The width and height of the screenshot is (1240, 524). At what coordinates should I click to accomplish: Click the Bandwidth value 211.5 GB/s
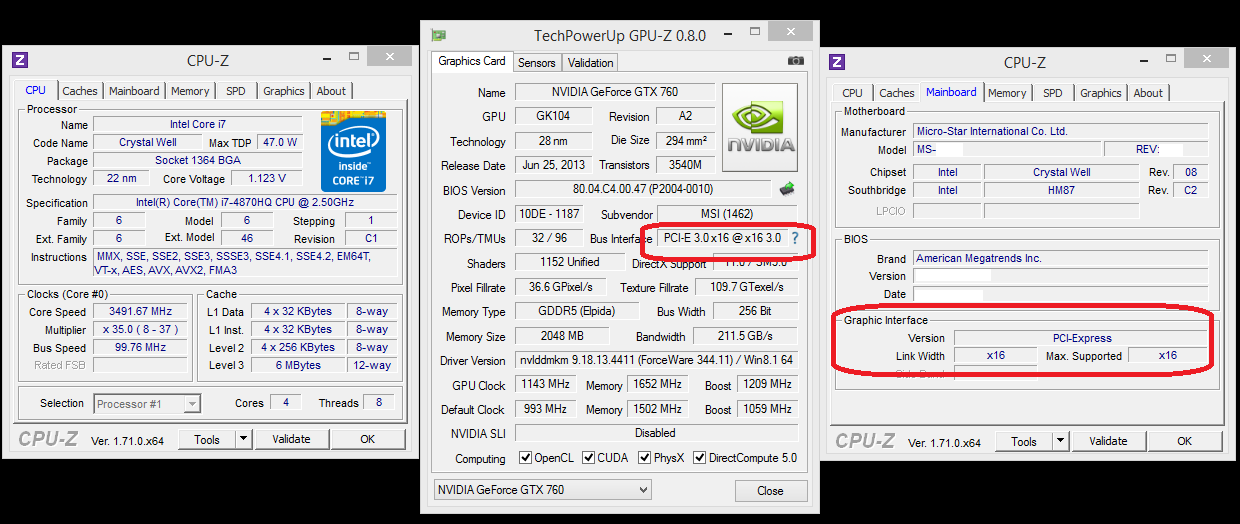coord(745,336)
